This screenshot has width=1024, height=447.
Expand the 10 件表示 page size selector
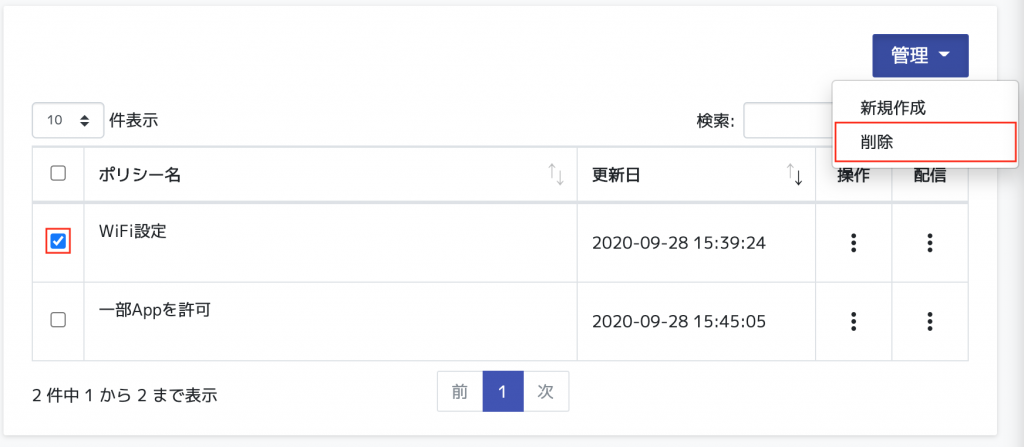[68, 120]
